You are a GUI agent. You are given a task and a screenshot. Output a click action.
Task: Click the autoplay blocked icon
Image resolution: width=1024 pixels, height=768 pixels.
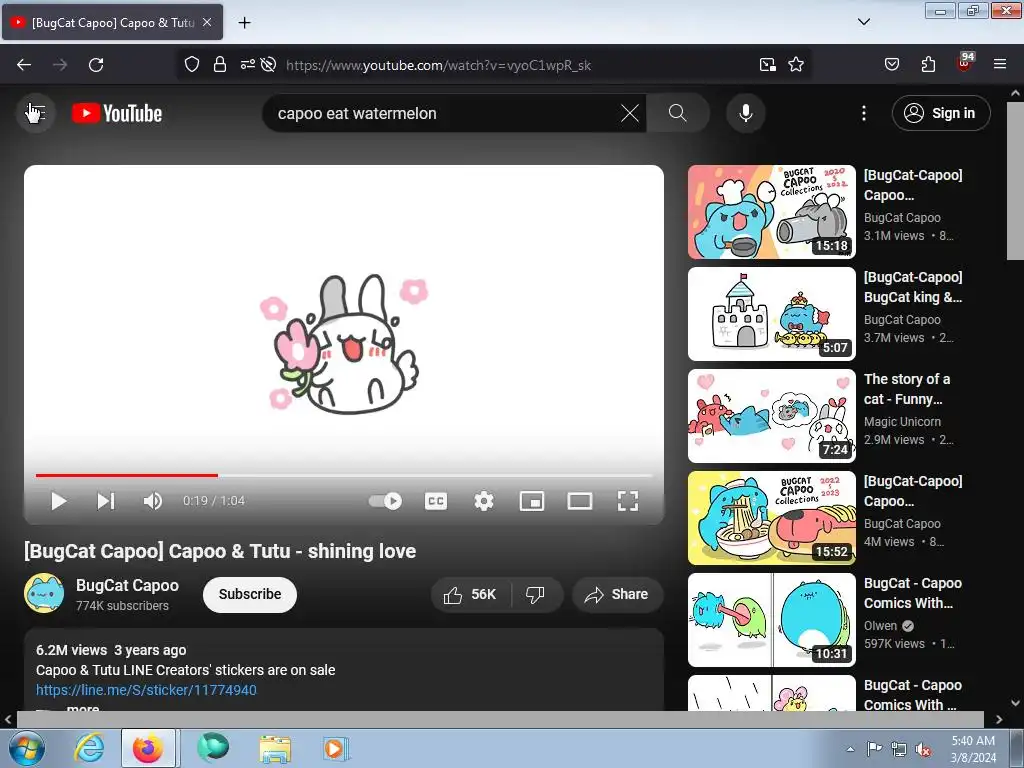click(x=268, y=65)
